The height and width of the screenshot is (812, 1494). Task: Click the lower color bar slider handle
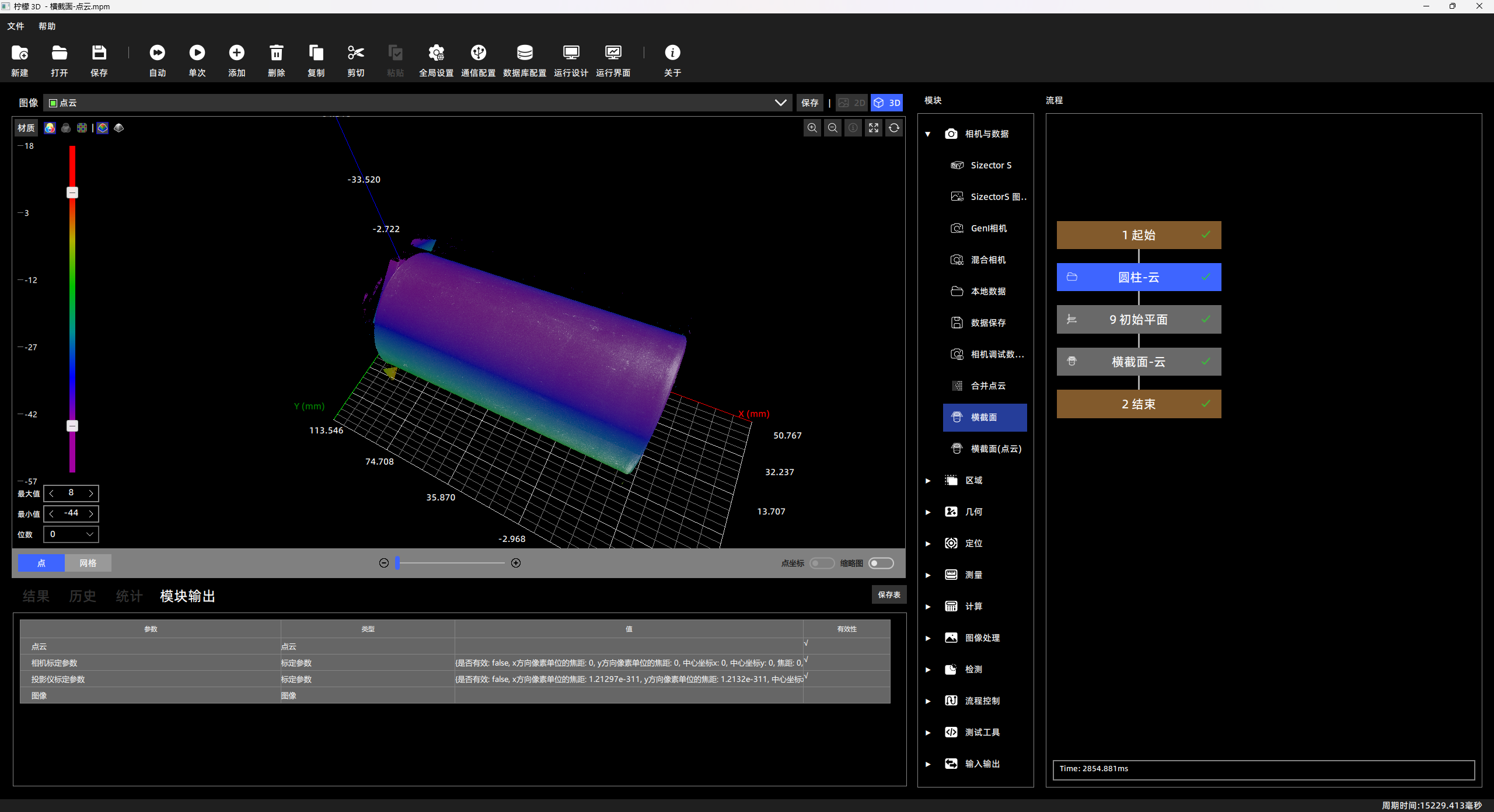(72, 426)
